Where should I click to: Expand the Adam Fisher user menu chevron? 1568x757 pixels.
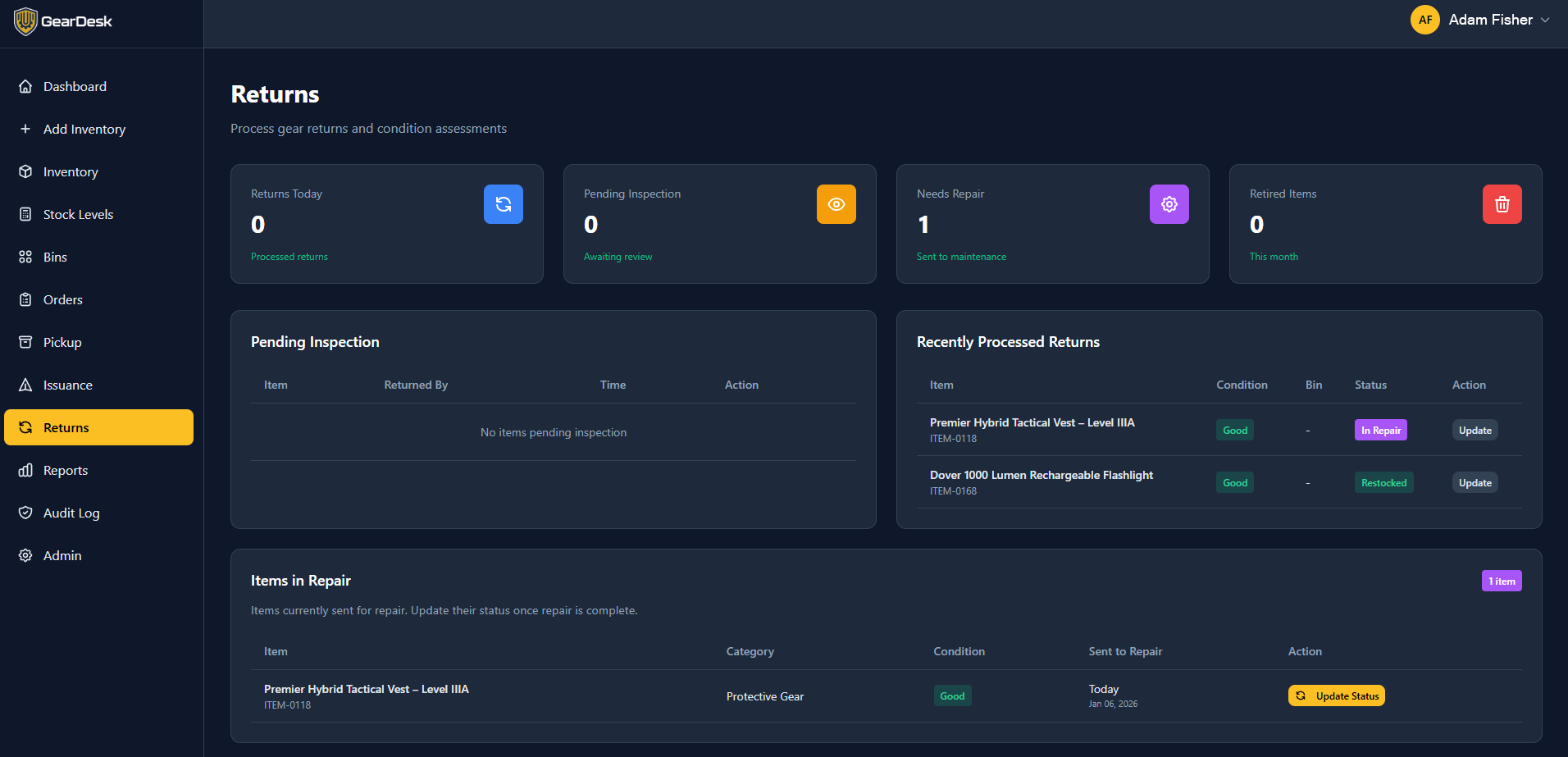(1545, 20)
